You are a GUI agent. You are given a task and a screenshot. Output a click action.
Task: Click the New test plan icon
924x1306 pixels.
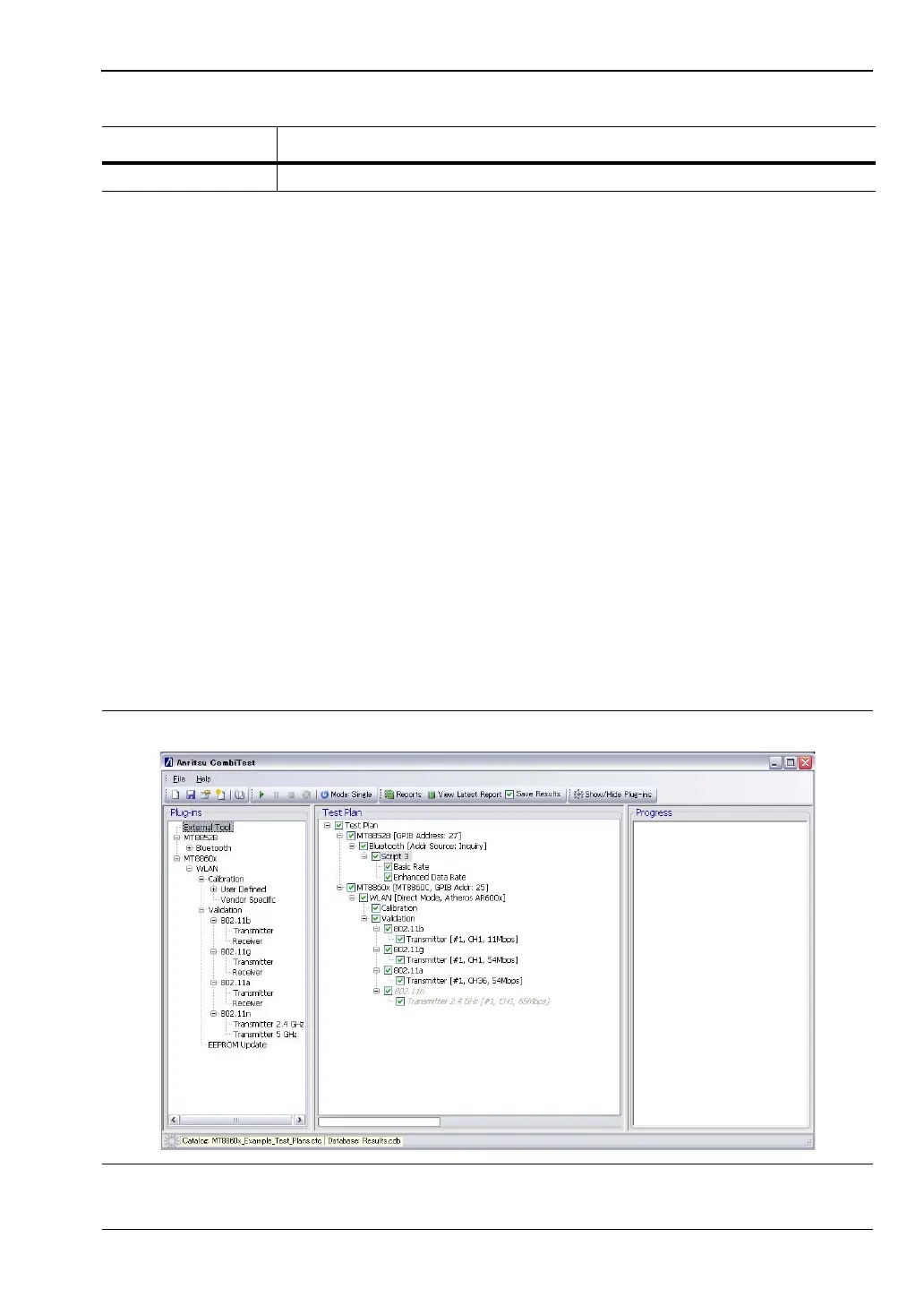(176, 795)
